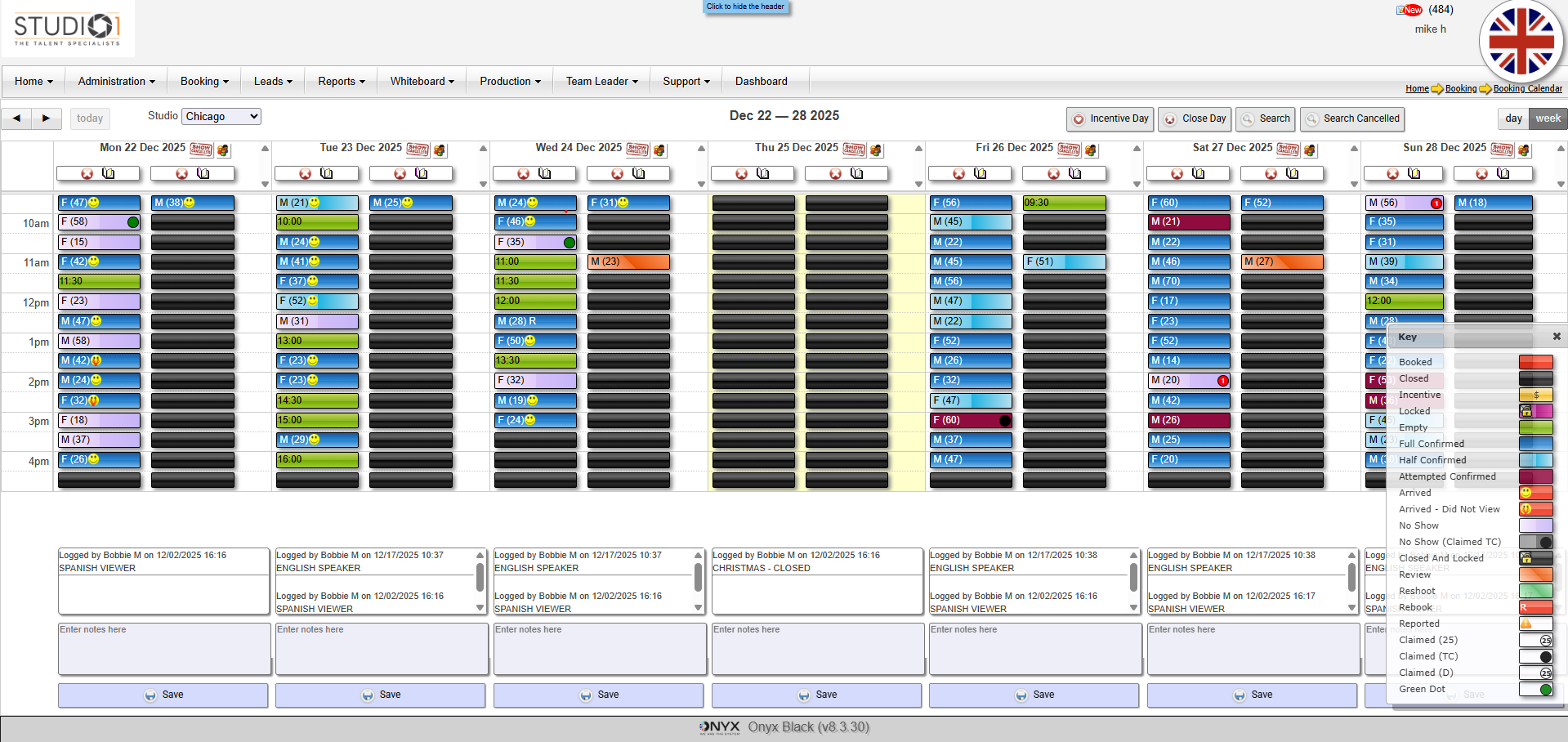Open the Whiteboard menu

[x=422, y=82]
